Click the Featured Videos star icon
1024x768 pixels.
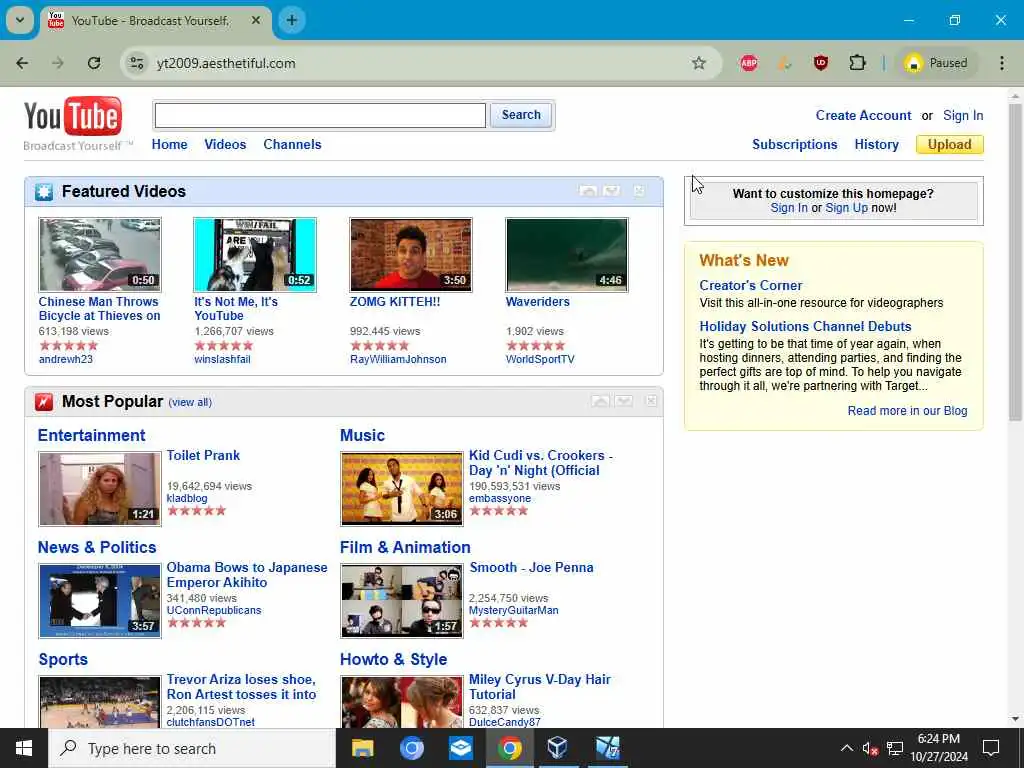44,192
